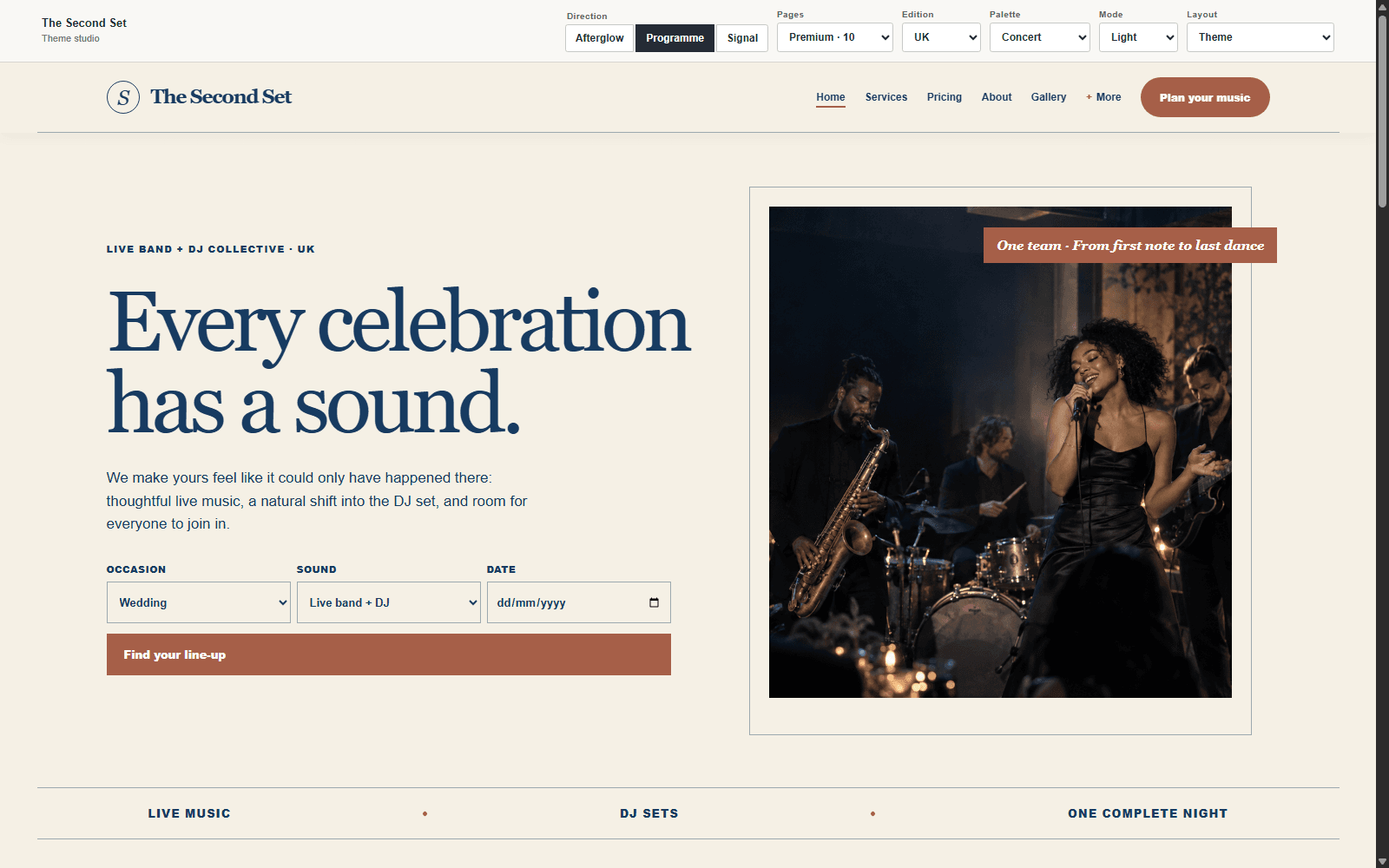Expand the Sound dropdown showing Live band + DJ
The width and height of the screenshot is (1389, 868).
(389, 602)
